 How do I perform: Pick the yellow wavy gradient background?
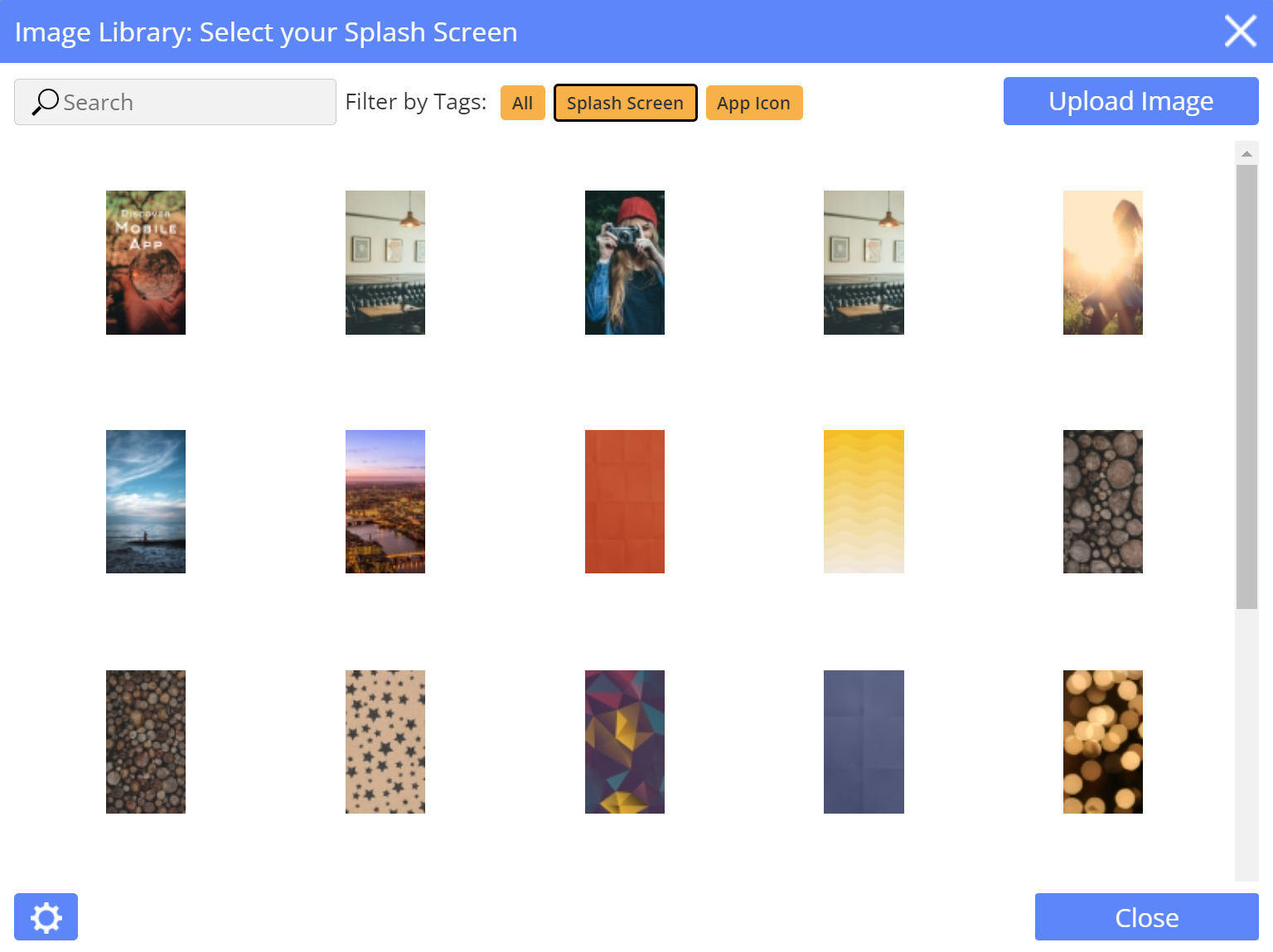click(x=864, y=501)
